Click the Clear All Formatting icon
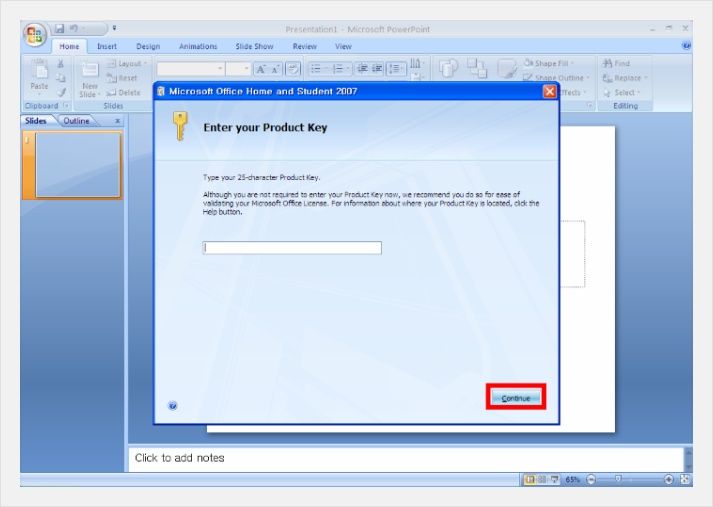The height and width of the screenshot is (507, 713). (293, 69)
